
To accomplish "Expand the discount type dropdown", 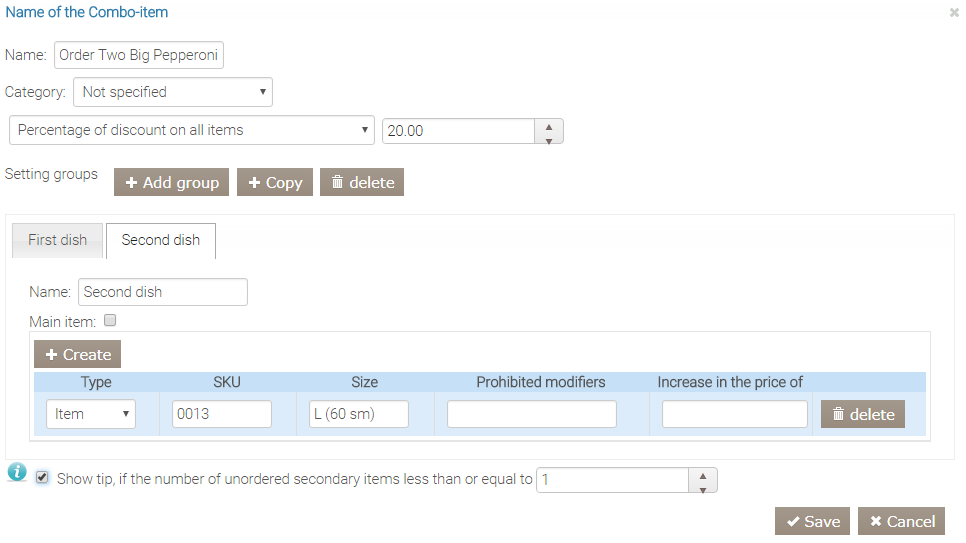I will point(192,131).
